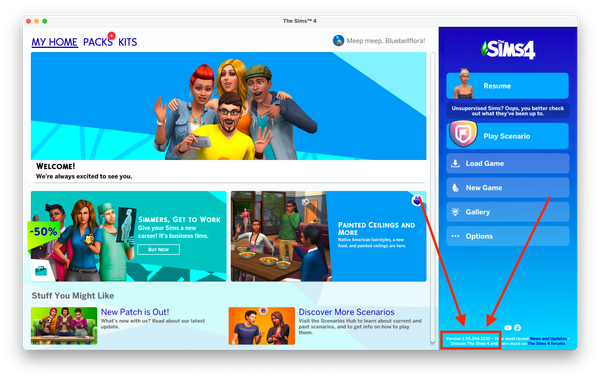Click Buy Now on Get to Work banner
The height and width of the screenshot is (380, 600).
click(158, 250)
